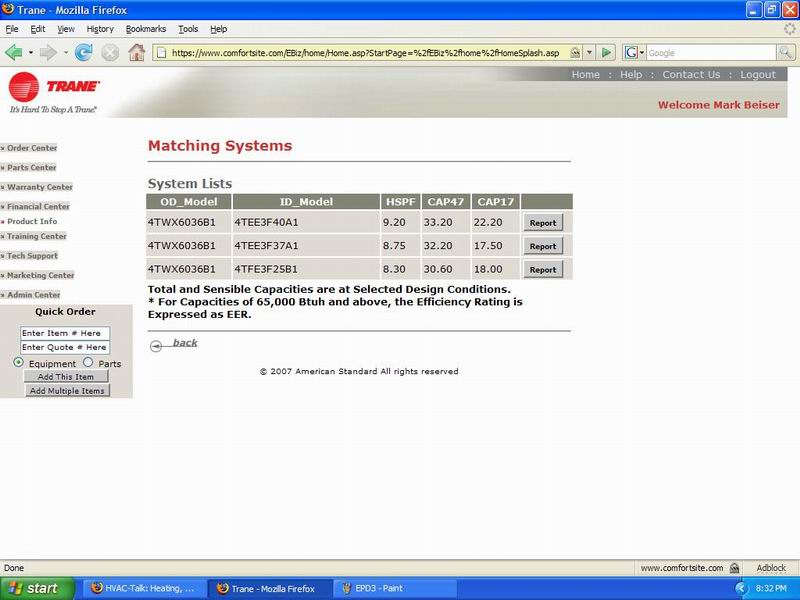Image resolution: width=800 pixels, height=600 pixels.
Task: Click the Home icon in the toolbar
Action: click(x=136, y=52)
